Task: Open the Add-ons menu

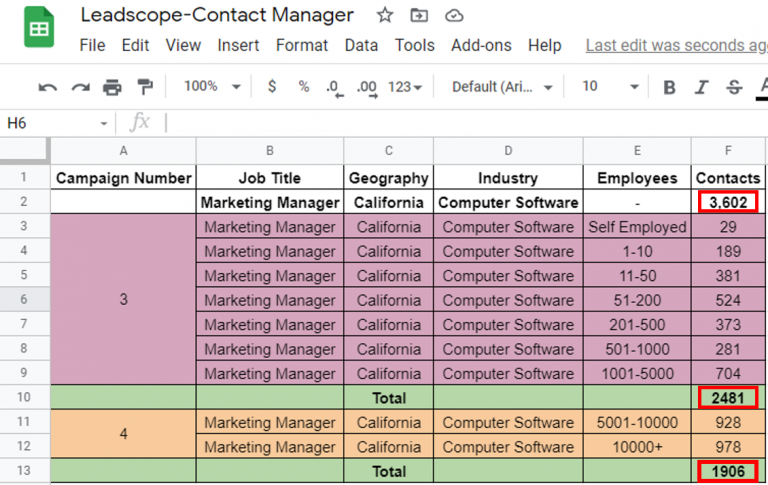Action: click(x=481, y=46)
